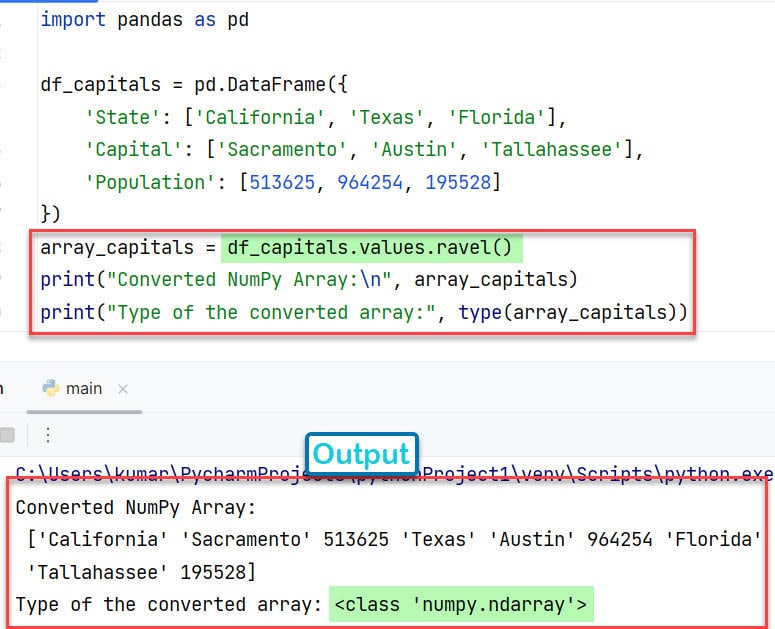775x629 pixels.
Task: Click the number 513625 in code editor
Action: pos(282,182)
